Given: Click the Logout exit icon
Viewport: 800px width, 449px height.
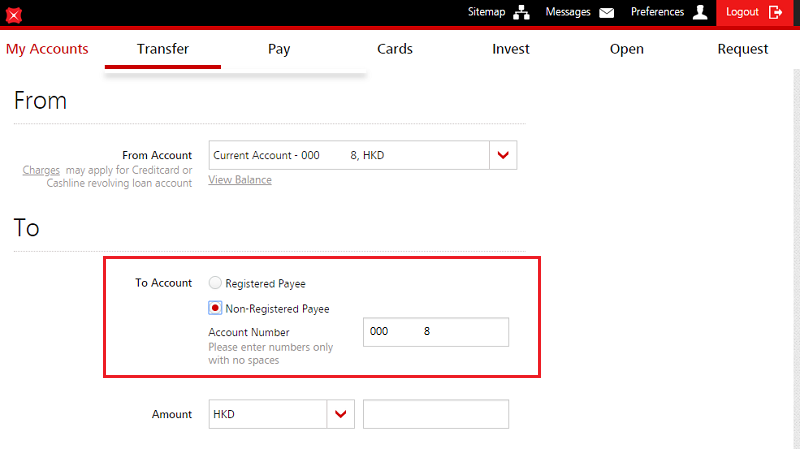Looking at the screenshot, I should coord(776,13).
